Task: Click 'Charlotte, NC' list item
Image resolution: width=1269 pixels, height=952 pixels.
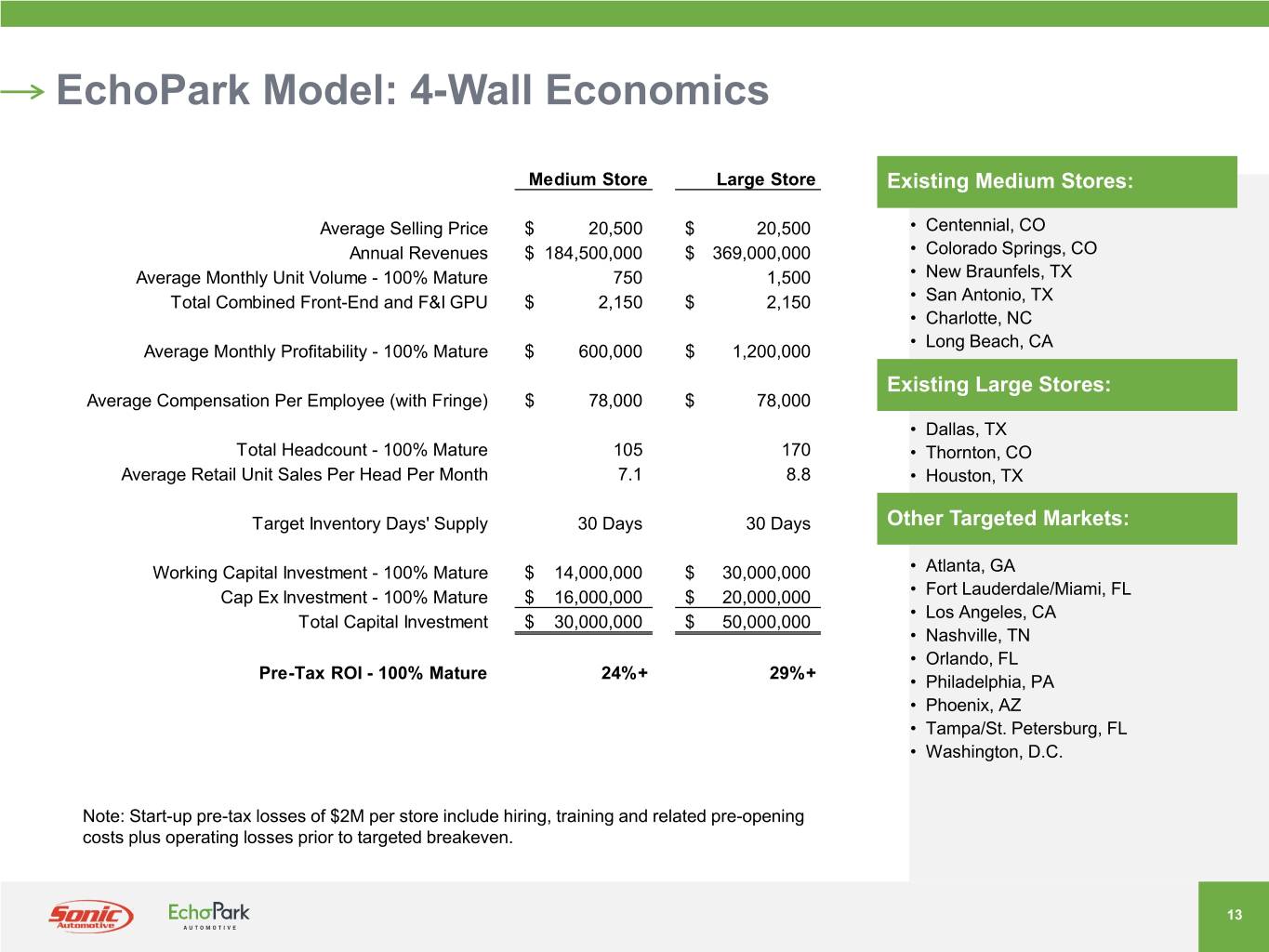Action: pos(979,318)
